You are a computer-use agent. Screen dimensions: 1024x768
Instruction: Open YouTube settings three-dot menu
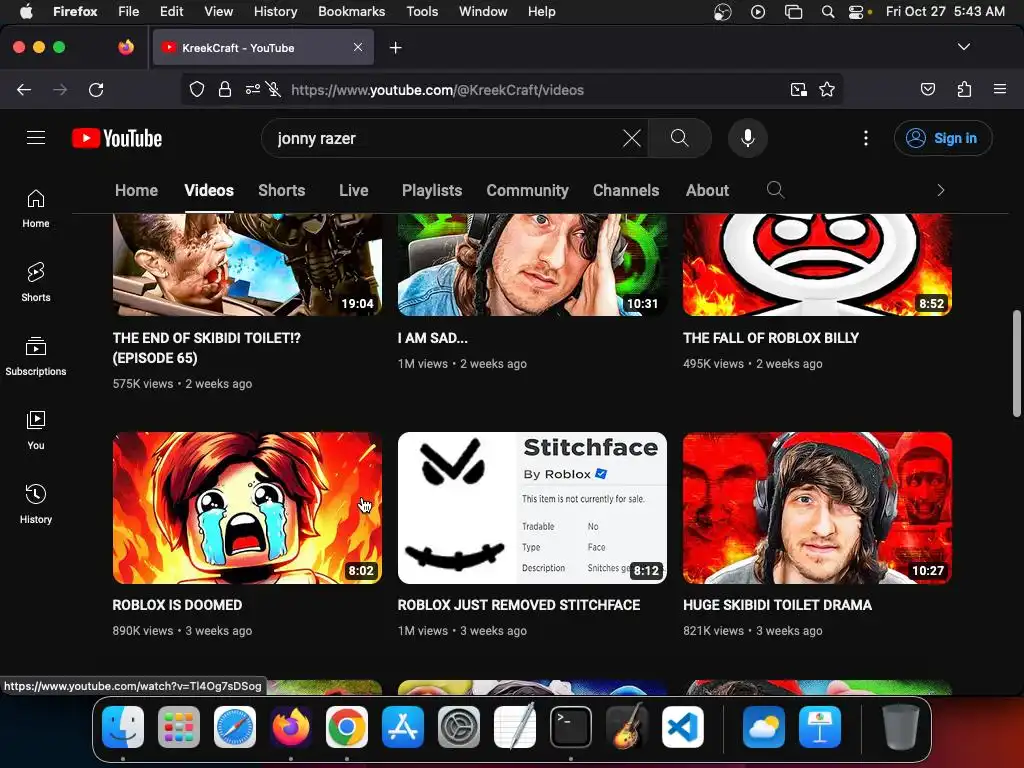click(x=866, y=138)
